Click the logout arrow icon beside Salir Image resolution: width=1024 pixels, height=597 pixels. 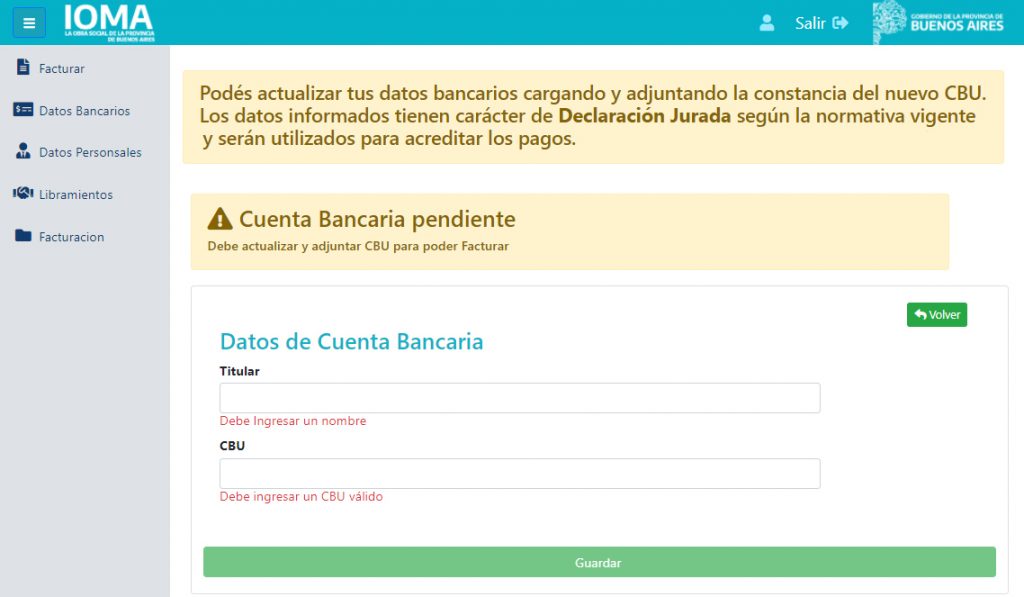click(840, 23)
